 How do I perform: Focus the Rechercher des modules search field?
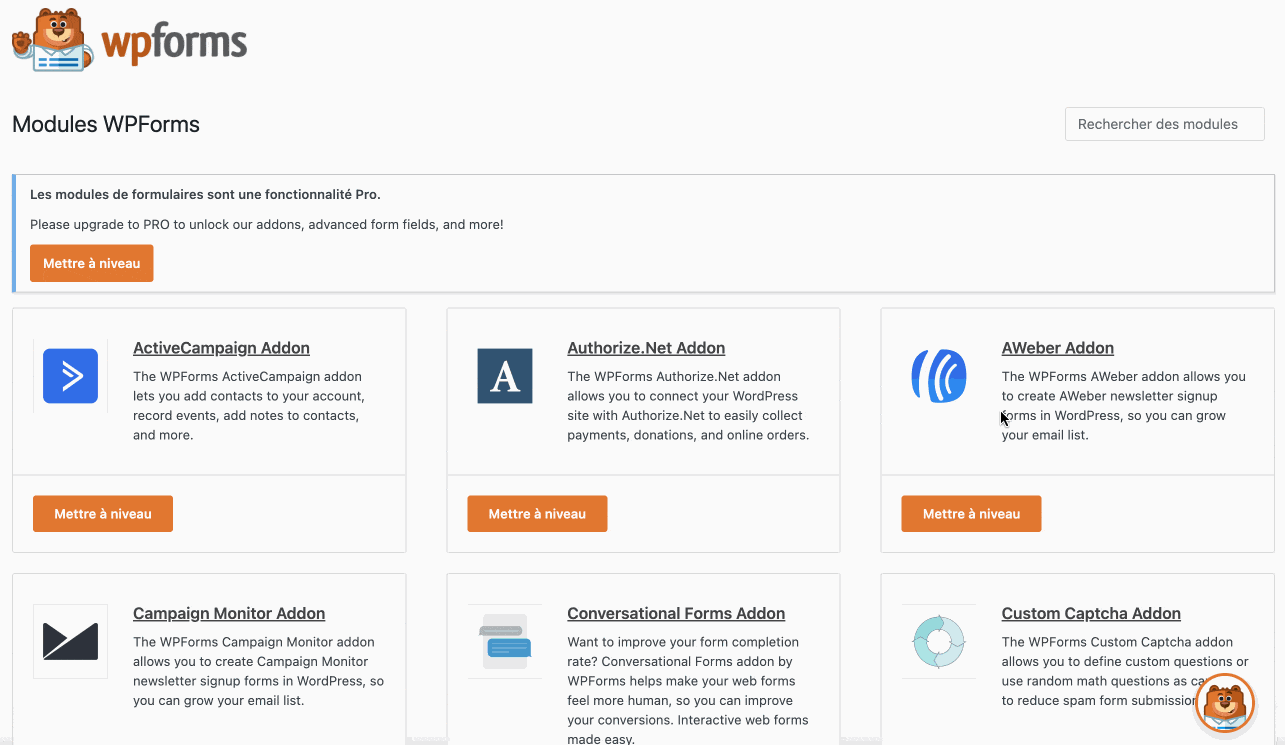tap(1165, 124)
